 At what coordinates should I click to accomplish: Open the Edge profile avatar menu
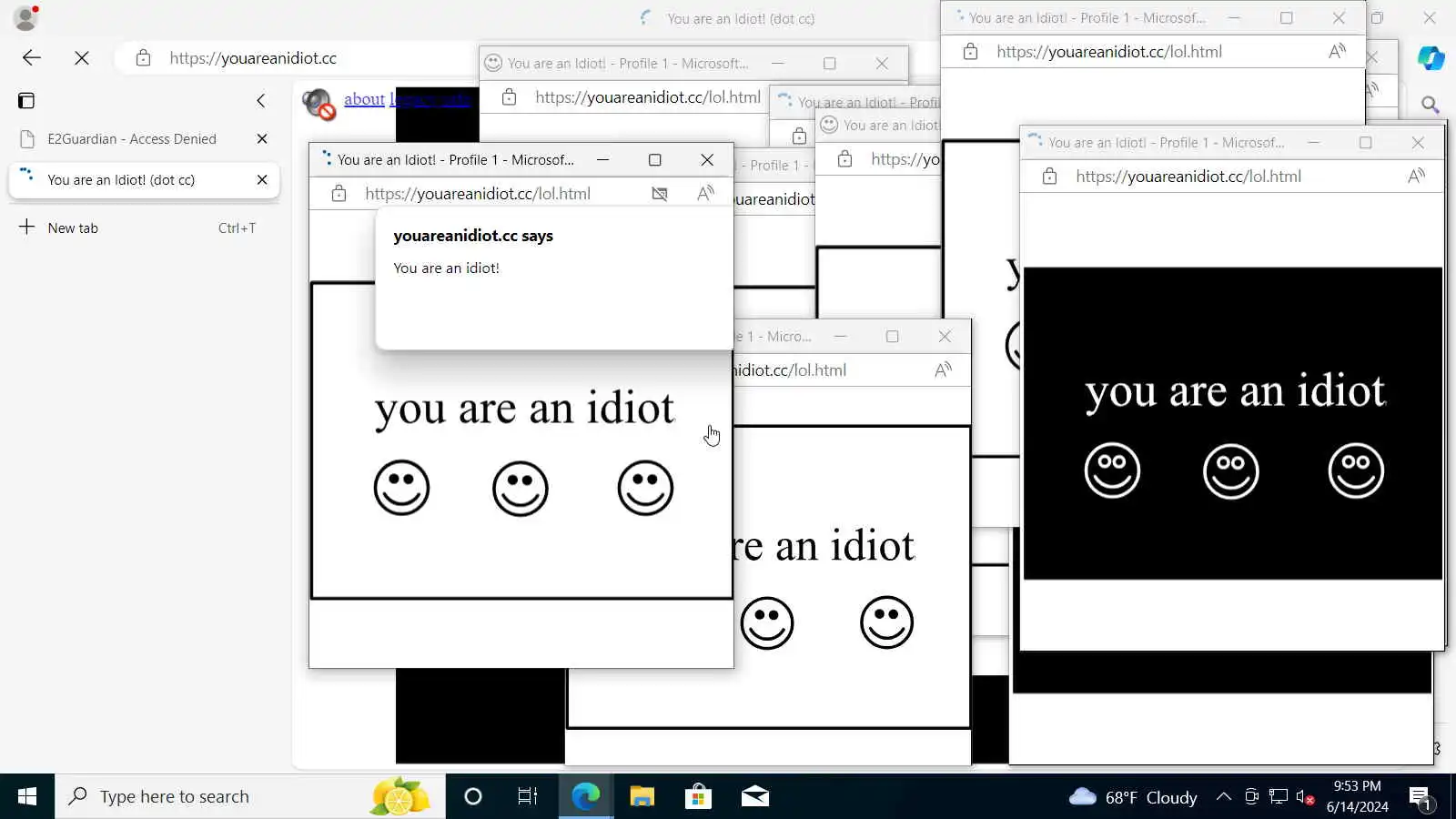tap(25, 17)
